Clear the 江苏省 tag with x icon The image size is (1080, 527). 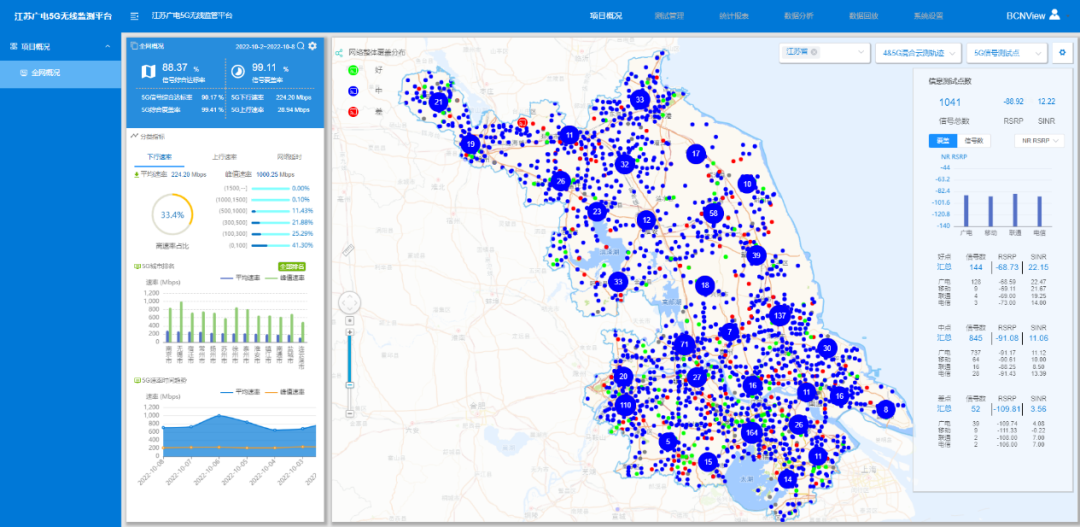coord(814,52)
